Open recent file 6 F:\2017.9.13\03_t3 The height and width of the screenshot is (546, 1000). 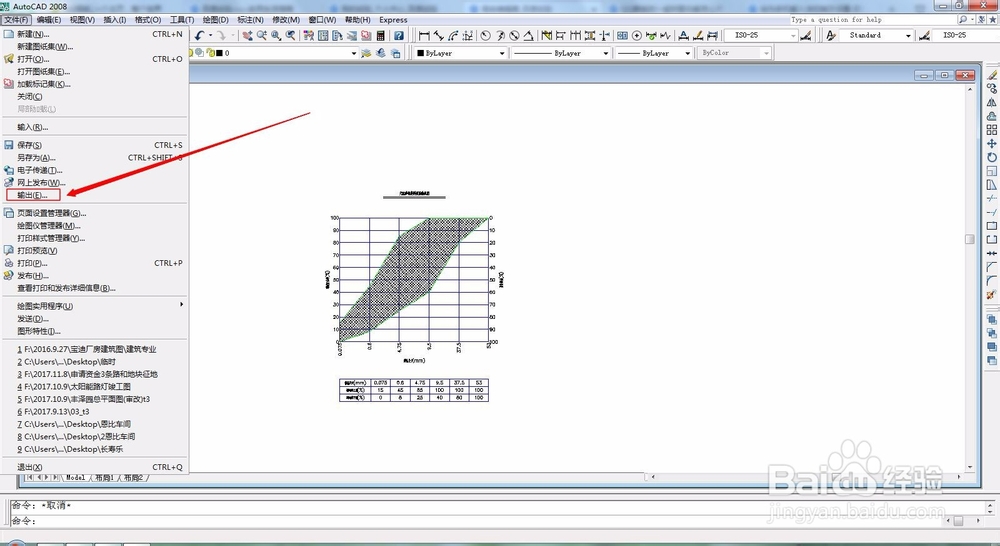(94, 412)
